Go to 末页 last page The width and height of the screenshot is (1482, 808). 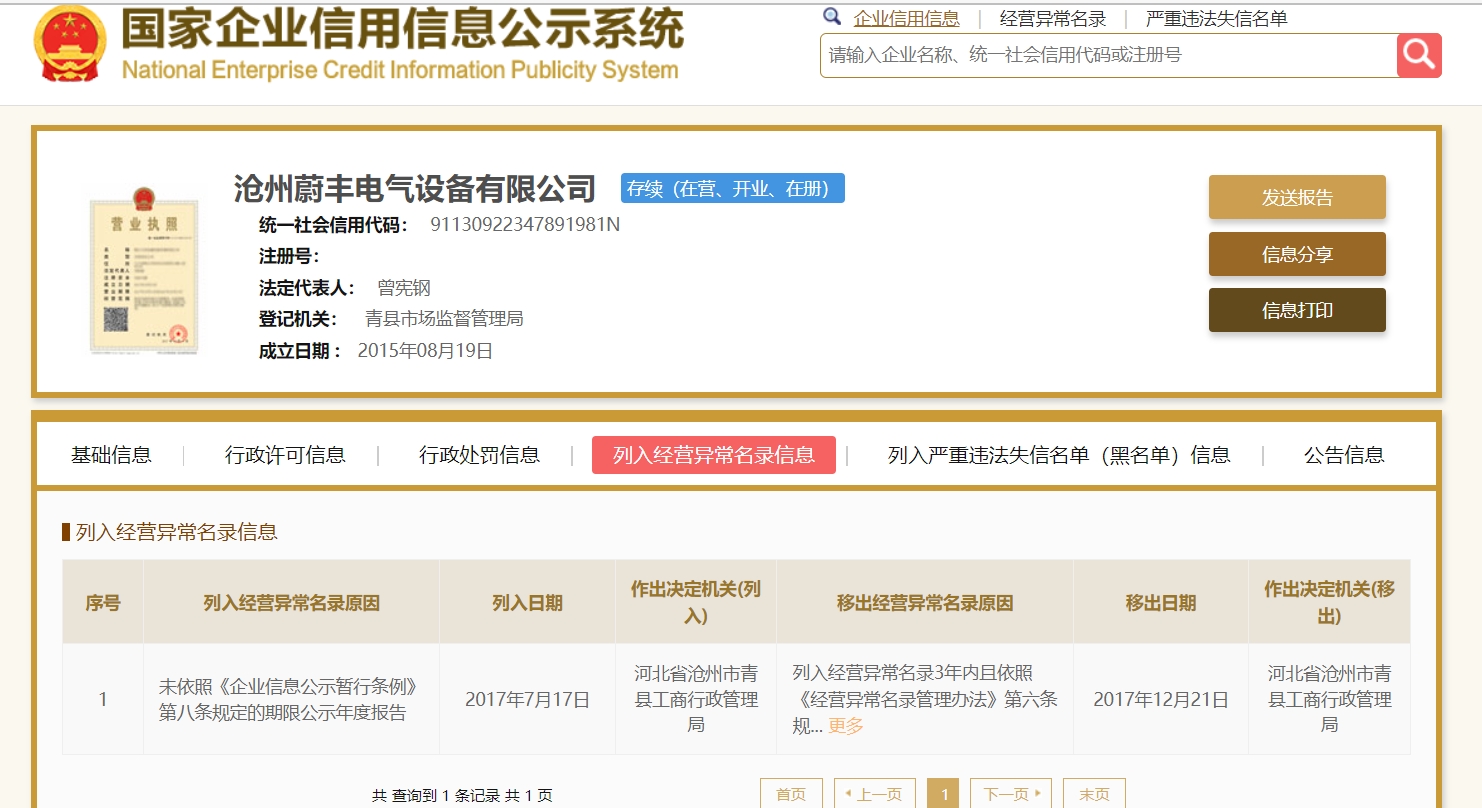click(1094, 794)
